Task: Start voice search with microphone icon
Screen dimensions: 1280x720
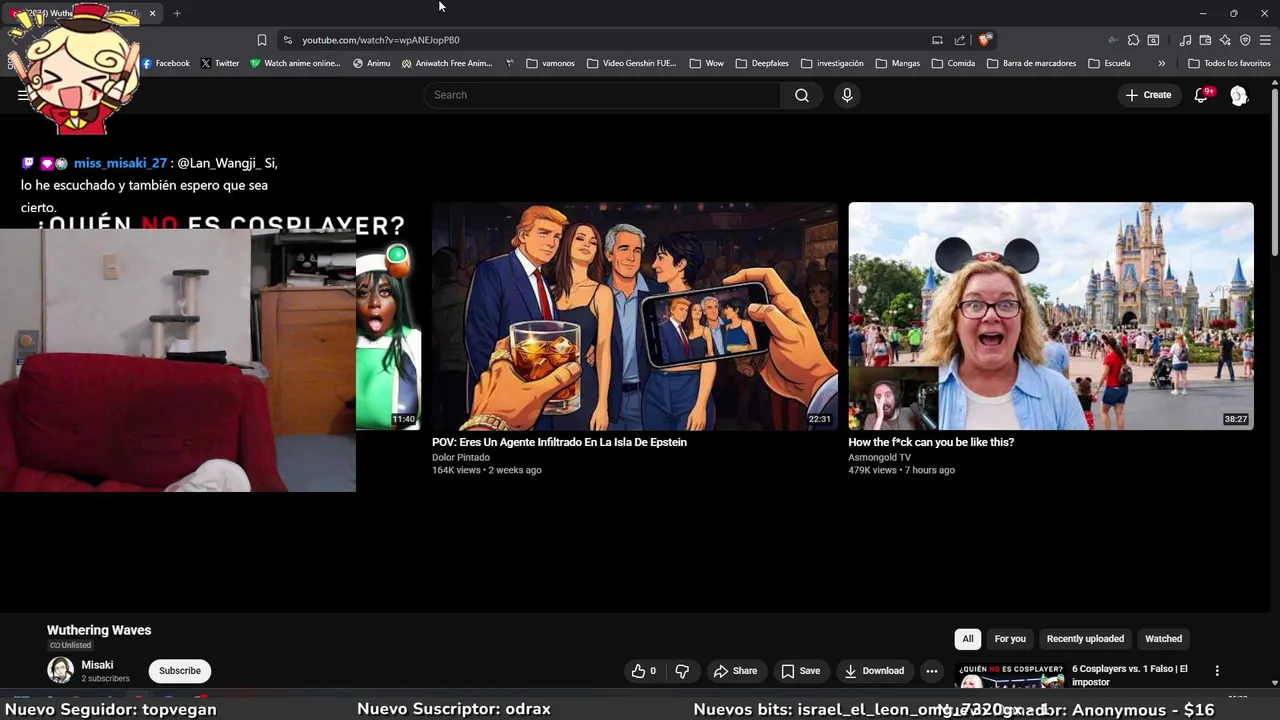Action: pyautogui.click(x=847, y=95)
